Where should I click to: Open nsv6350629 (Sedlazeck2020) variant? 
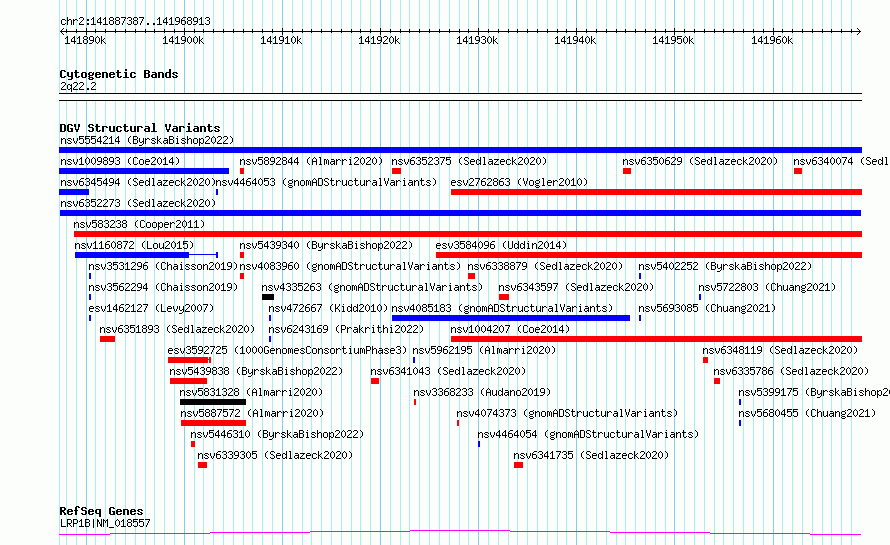700,161
